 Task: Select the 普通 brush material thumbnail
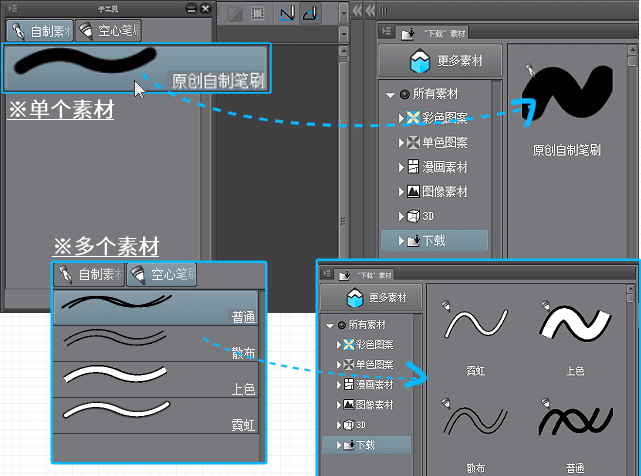tap(574, 424)
